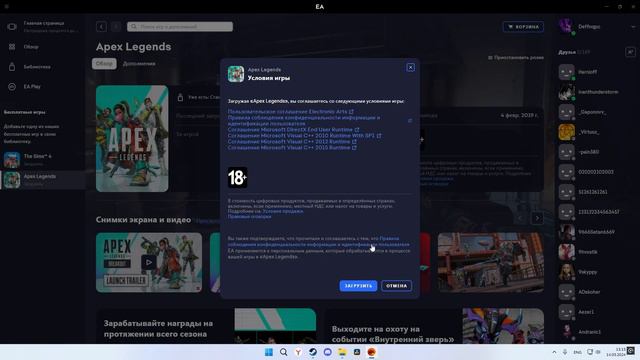Image resolution: width=640 pixels, height=360 pixels.
Task: Select friend inetthunderstone
Action: tap(597, 92)
